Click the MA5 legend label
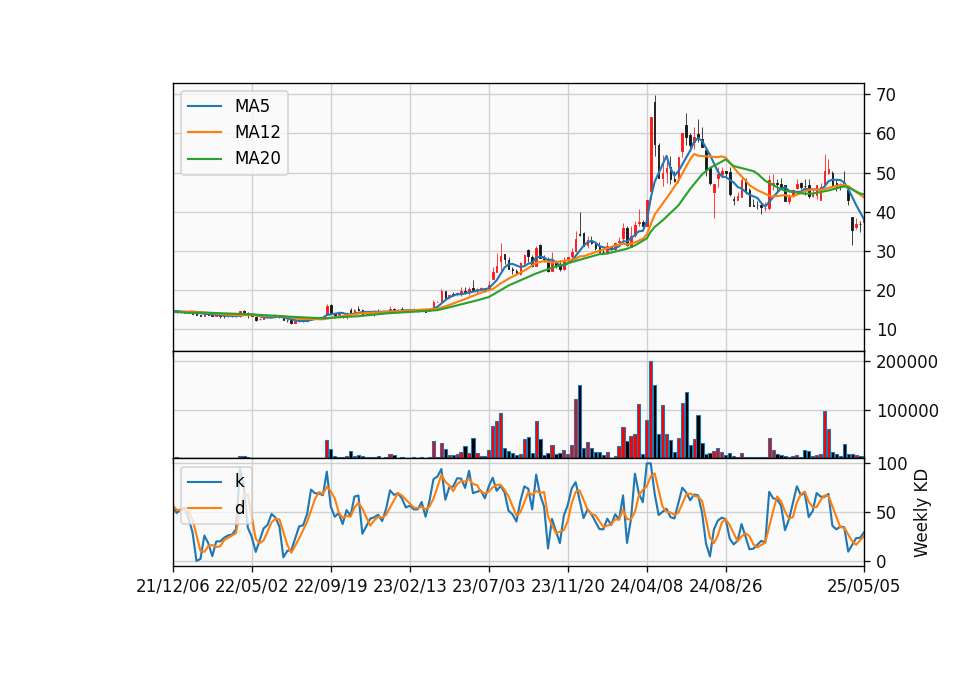Viewport: 960px width, 690px height. 252,106
